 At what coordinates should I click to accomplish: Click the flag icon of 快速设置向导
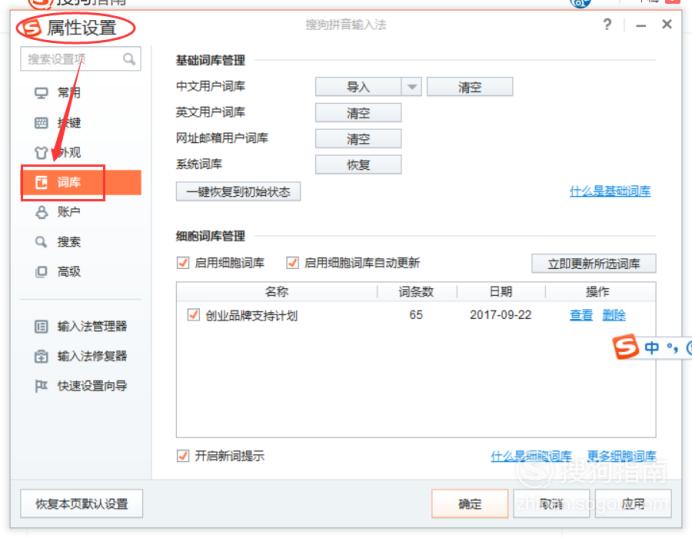point(41,386)
